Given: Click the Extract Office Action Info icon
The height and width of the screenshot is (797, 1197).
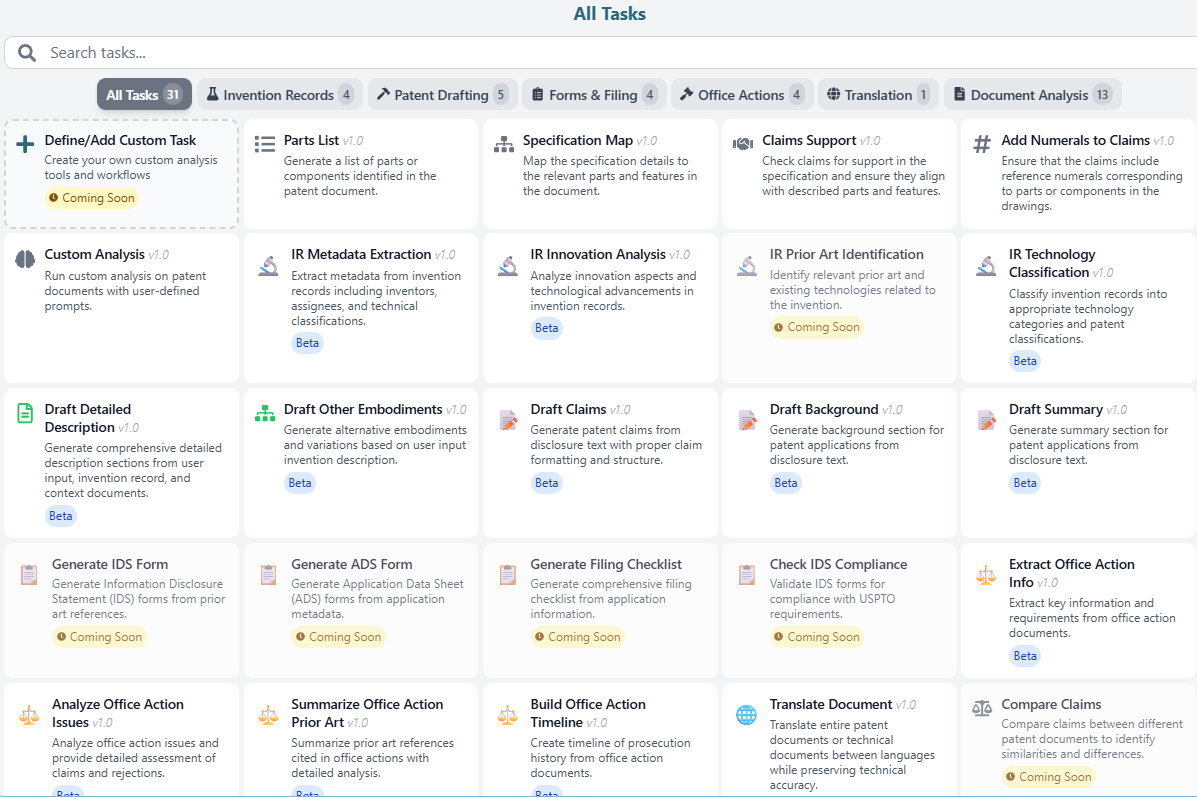Looking at the screenshot, I should click(x=985, y=575).
